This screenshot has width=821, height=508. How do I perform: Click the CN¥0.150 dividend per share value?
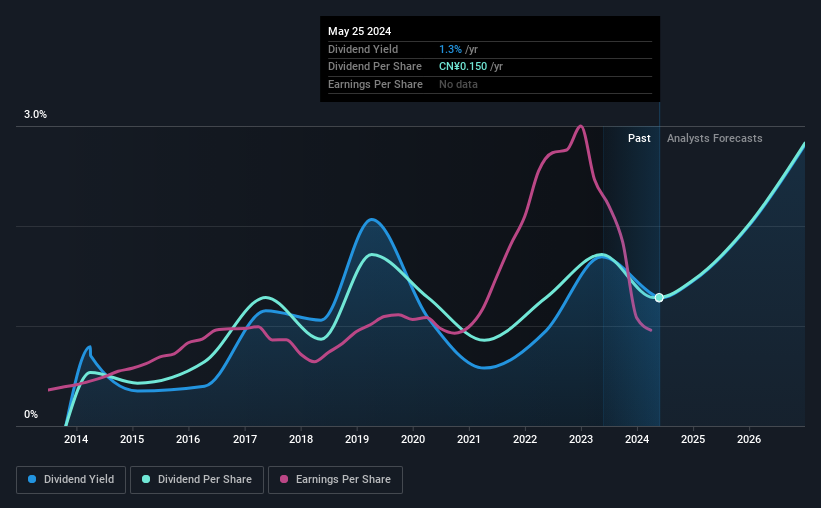463,67
